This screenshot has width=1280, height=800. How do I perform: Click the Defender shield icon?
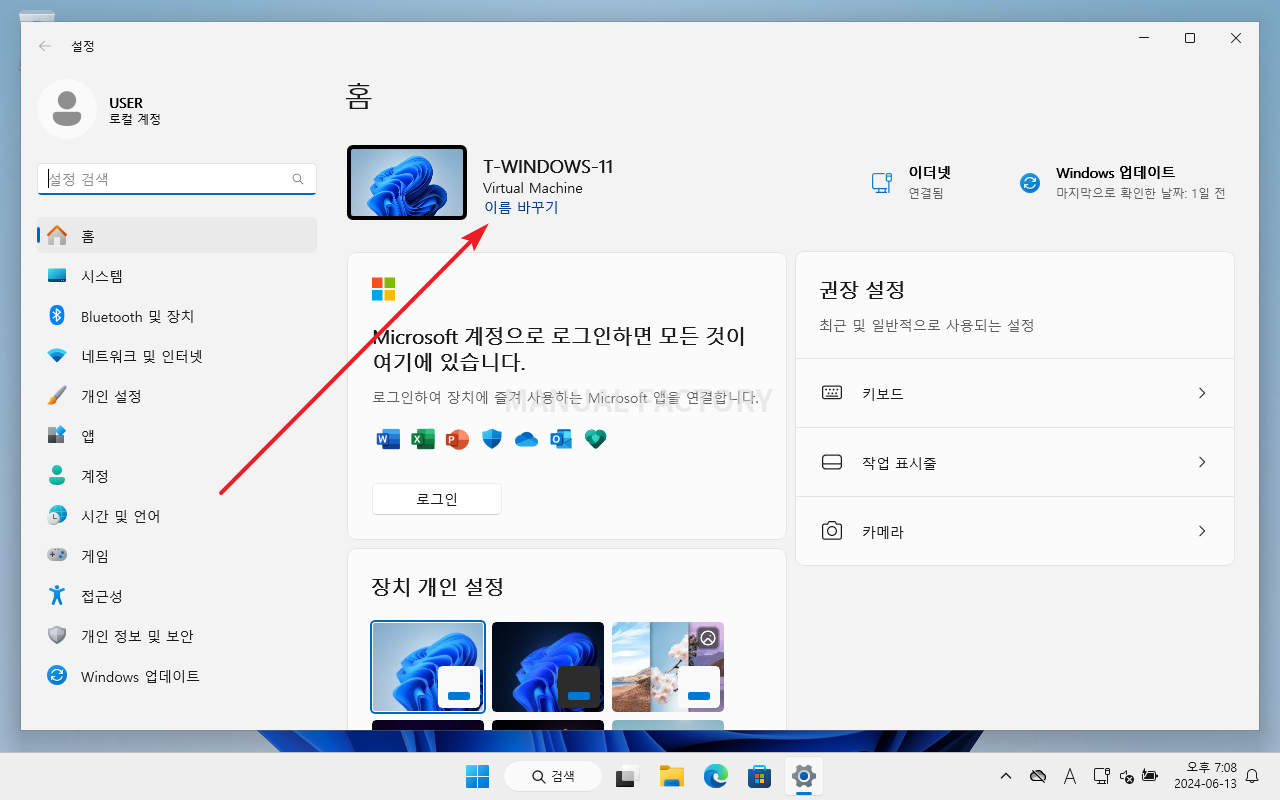click(x=492, y=438)
